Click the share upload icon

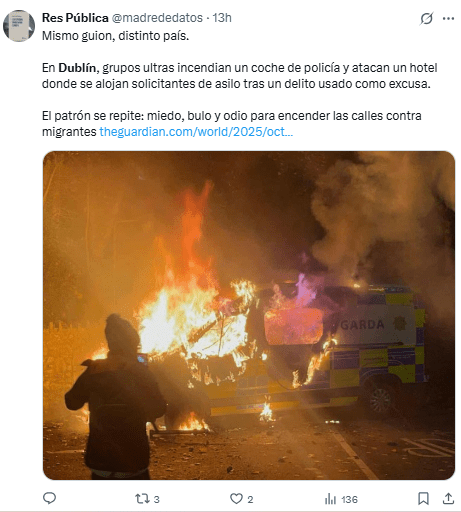coord(448,499)
